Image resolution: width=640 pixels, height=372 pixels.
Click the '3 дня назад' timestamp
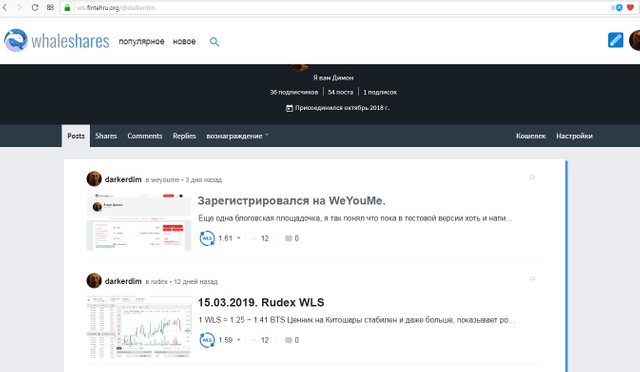point(204,180)
